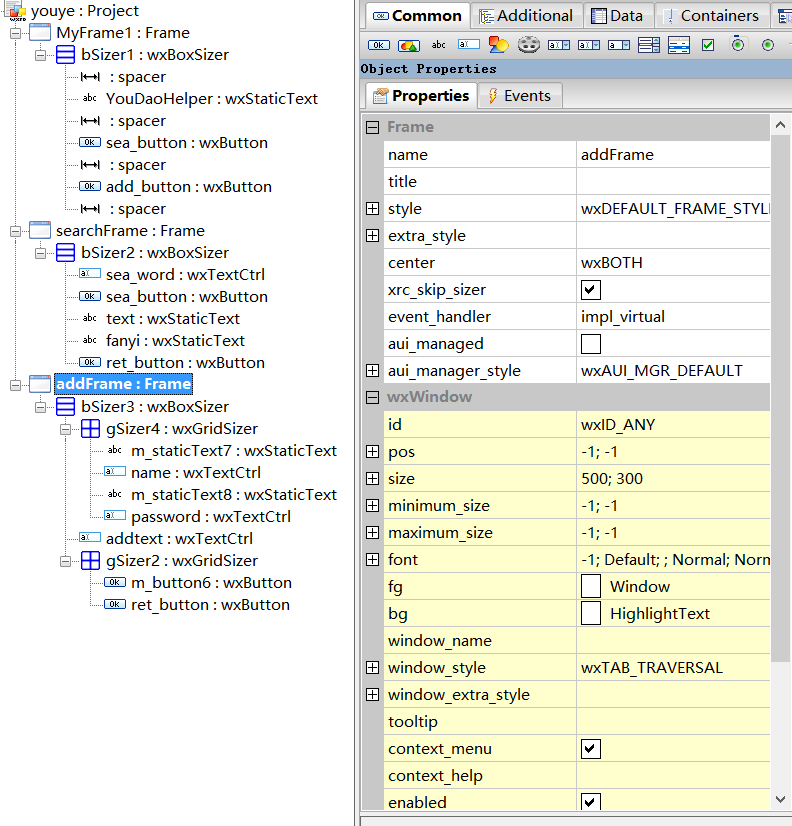Click the bg color swatch

[x=591, y=613]
